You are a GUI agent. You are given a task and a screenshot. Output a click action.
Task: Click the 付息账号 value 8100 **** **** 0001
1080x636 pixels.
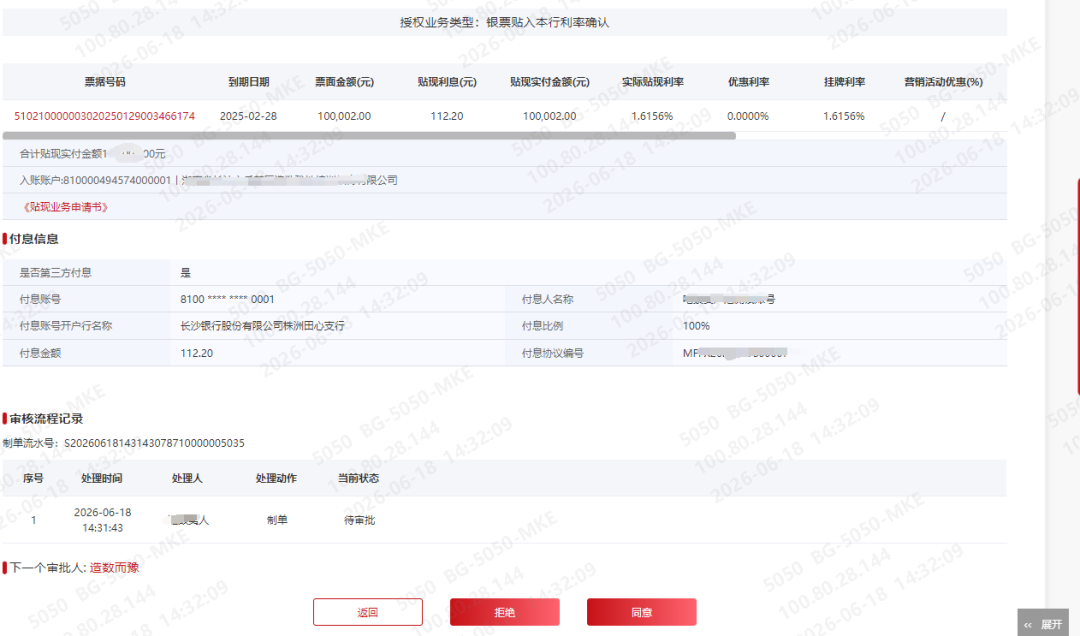click(x=227, y=299)
